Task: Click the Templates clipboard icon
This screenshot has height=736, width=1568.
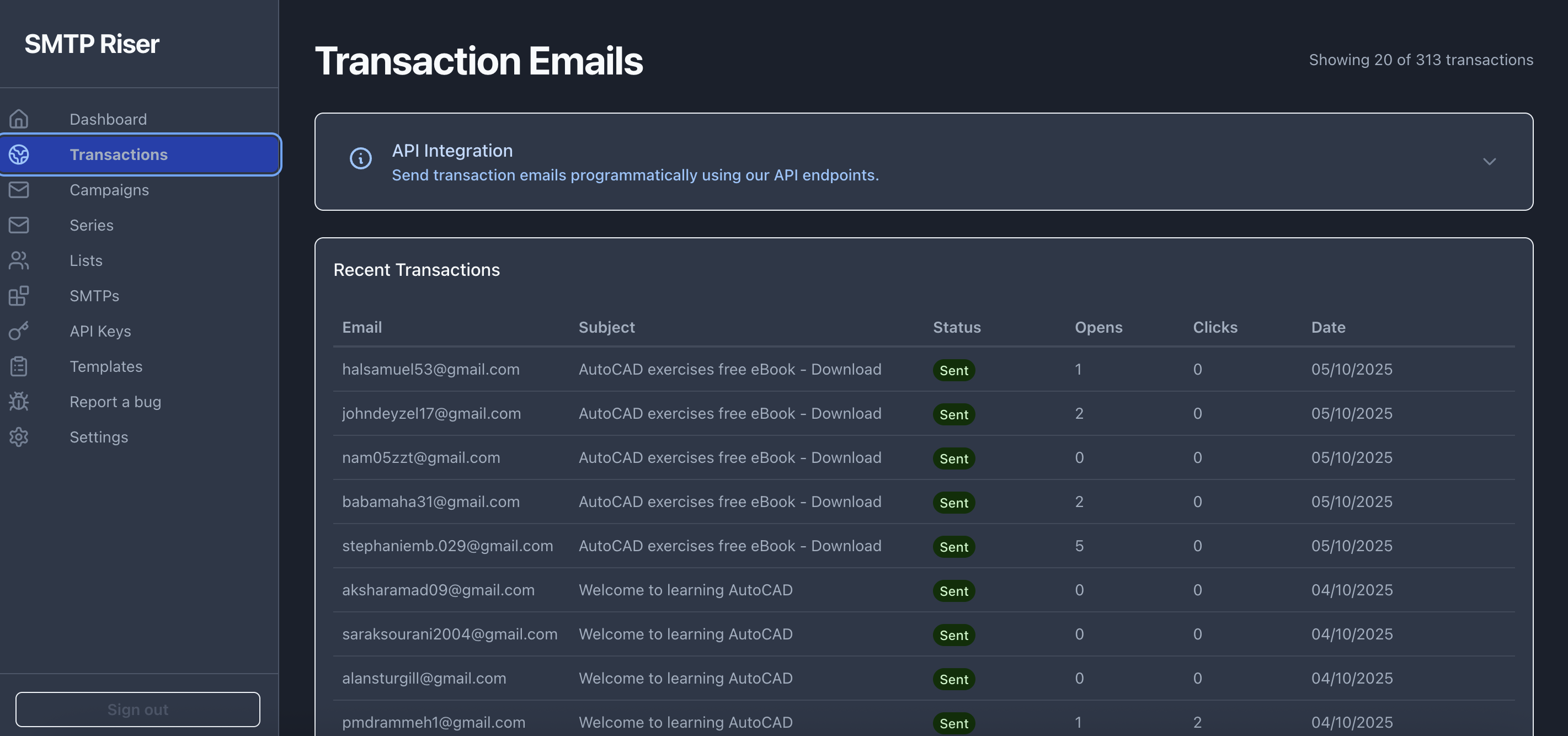Action: click(x=19, y=366)
